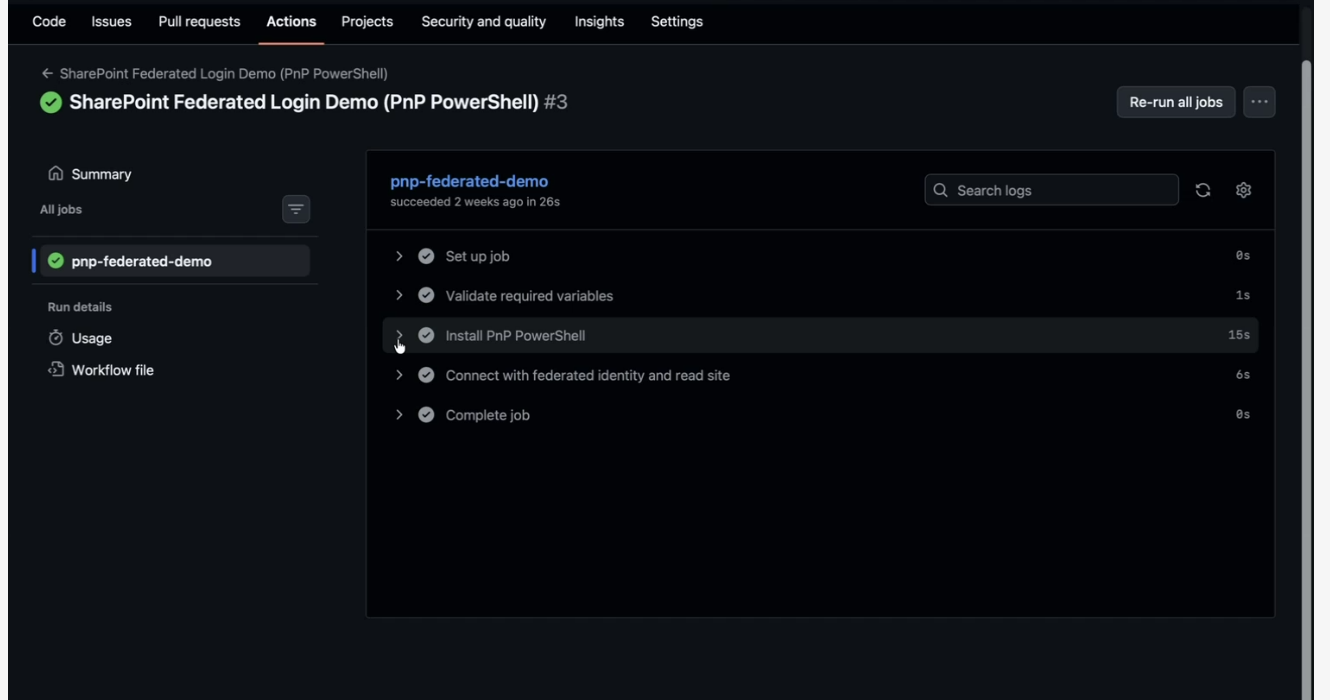The image size is (1330, 700).
Task: Click the back arrow to workflow runs
Action: [x=47, y=74]
